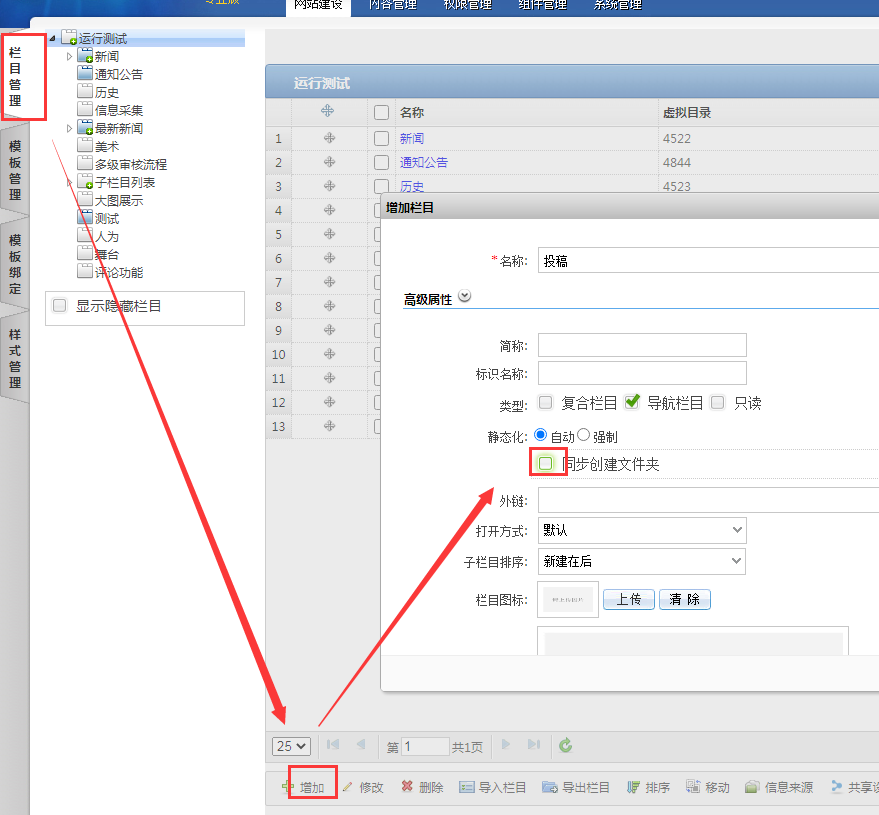This screenshot has height=815, width=879.
Task: Enable the 同步创建文件夹 checkbox
Action: (x=546, y=463)
